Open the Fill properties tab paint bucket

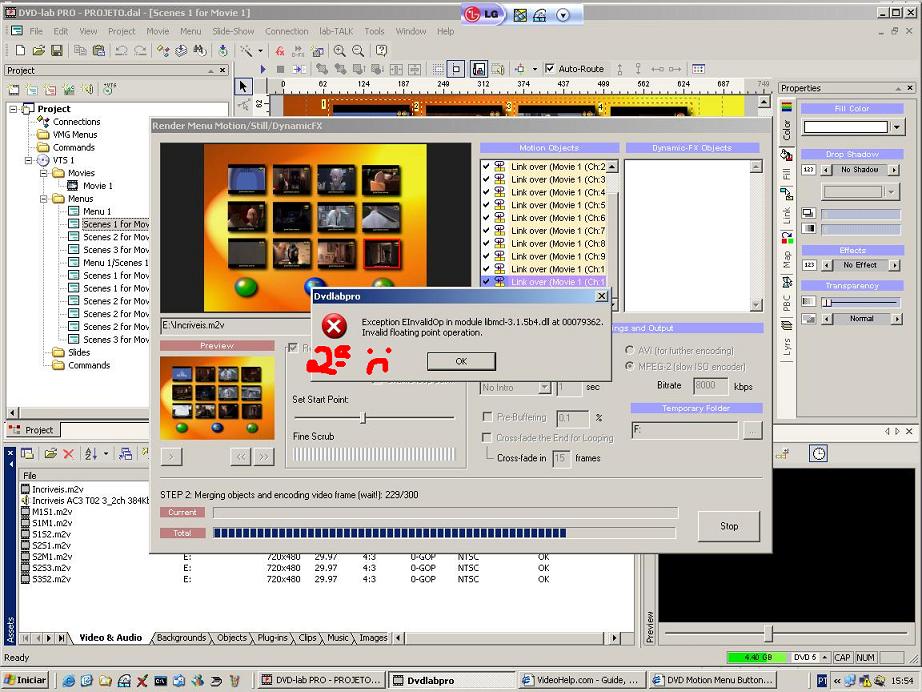(786, 155)
